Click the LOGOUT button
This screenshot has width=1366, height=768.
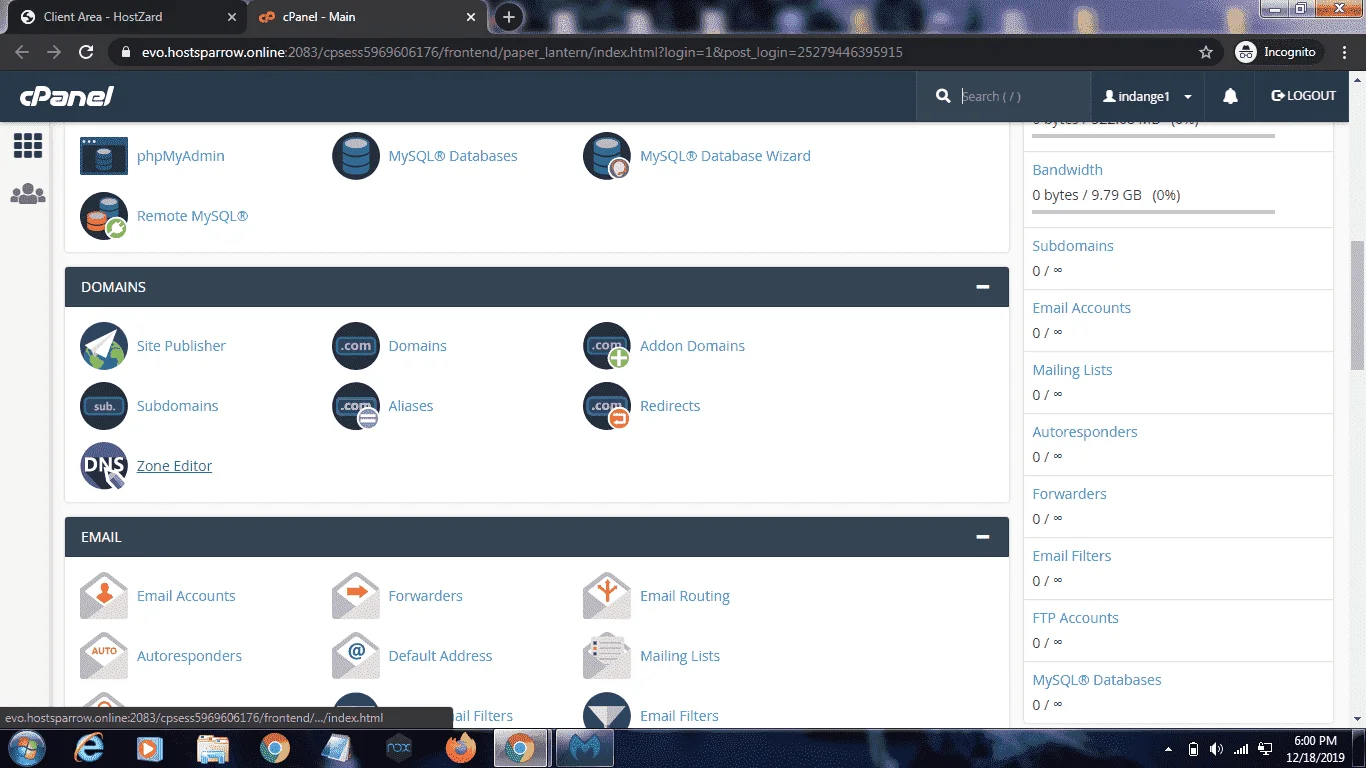coord(1304,96)
